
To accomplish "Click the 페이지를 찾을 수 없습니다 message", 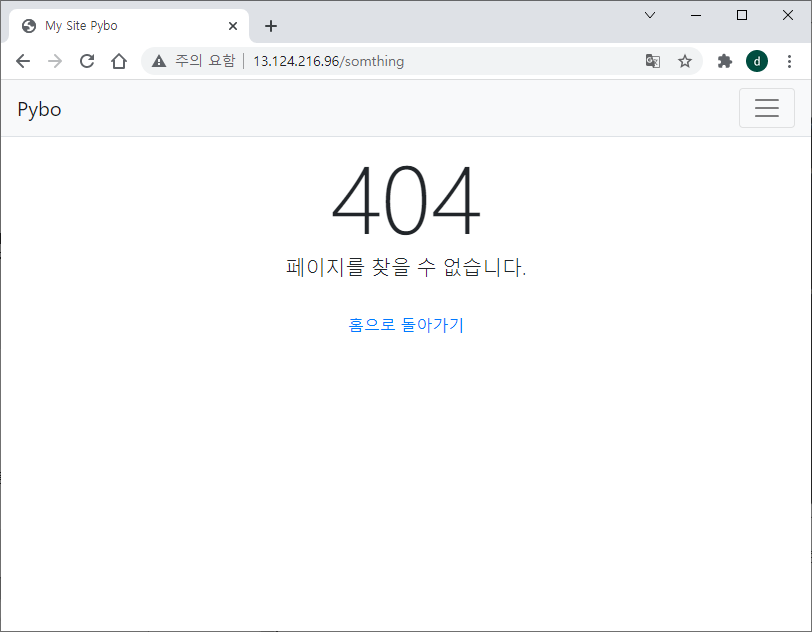I will click(406, 267).
